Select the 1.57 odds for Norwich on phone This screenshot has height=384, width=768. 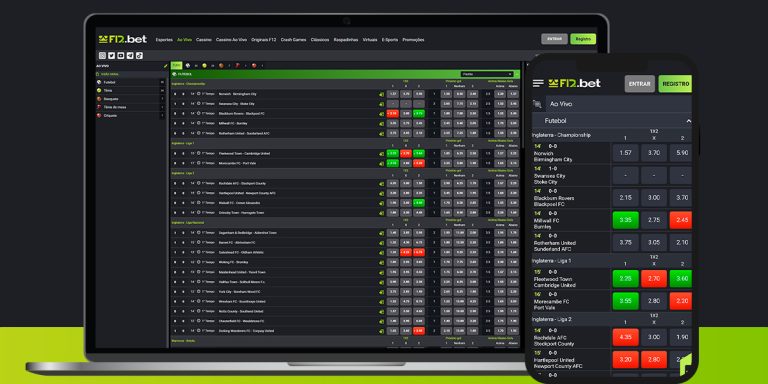[625, 153]
